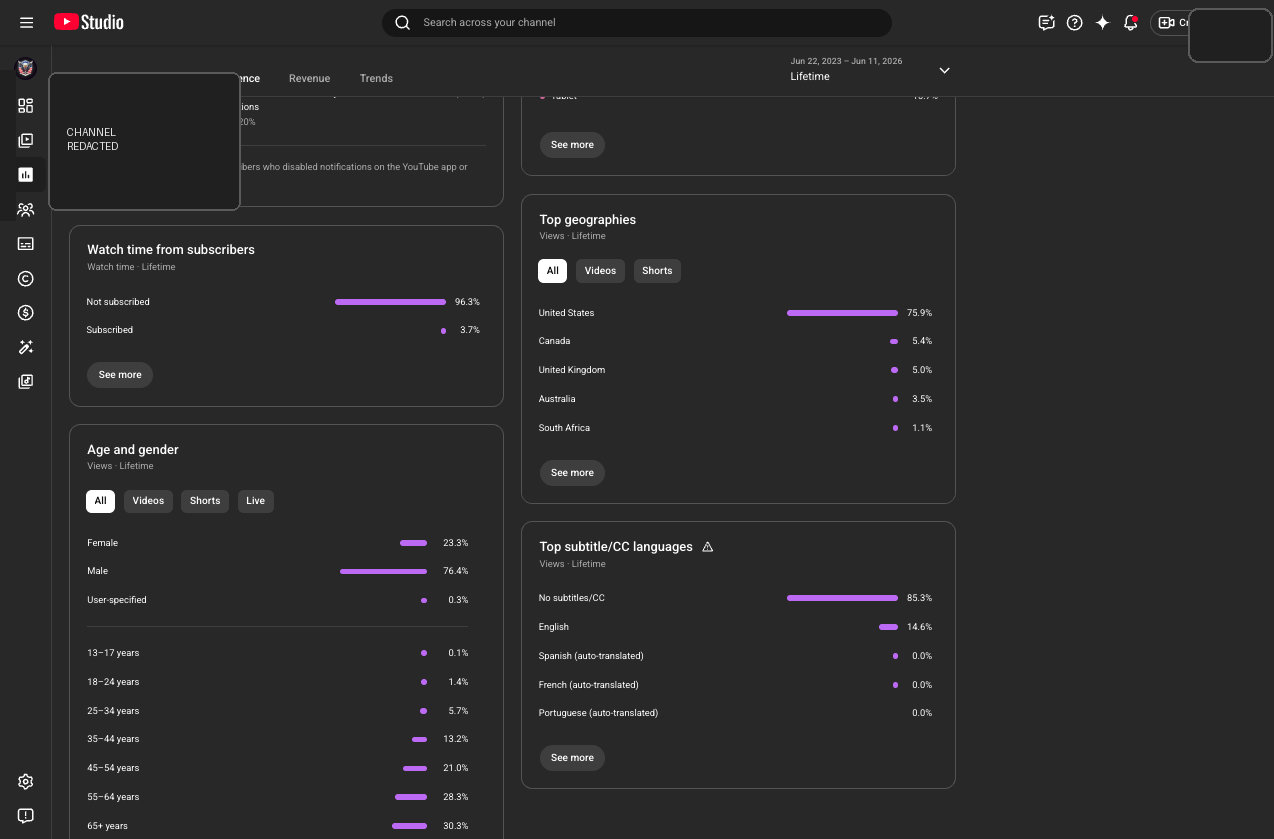Expand See more under Top geographies
Image resolution: width=1274 pixels, height=839 pixels.
tap(572, 473)
